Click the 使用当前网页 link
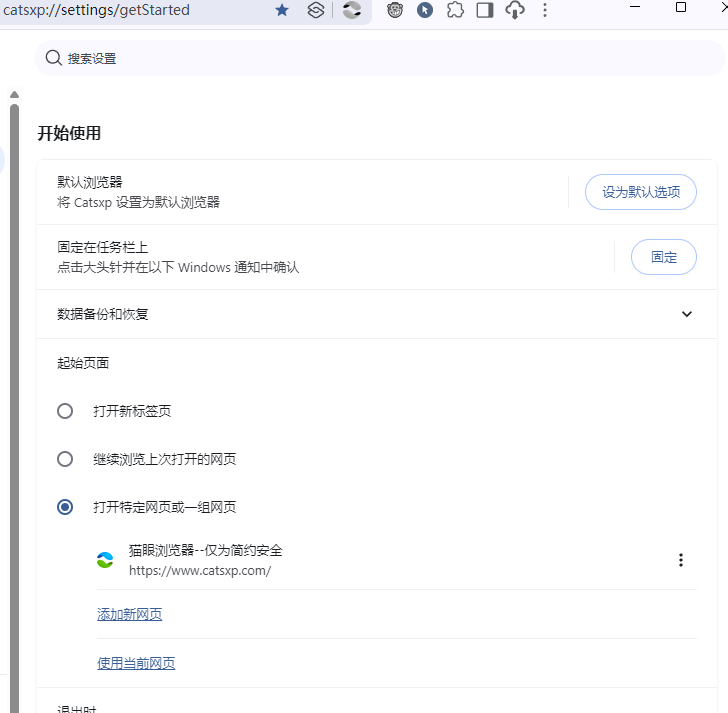The height and width of the screenshot is (713, 728). click(x=136, y=663)
